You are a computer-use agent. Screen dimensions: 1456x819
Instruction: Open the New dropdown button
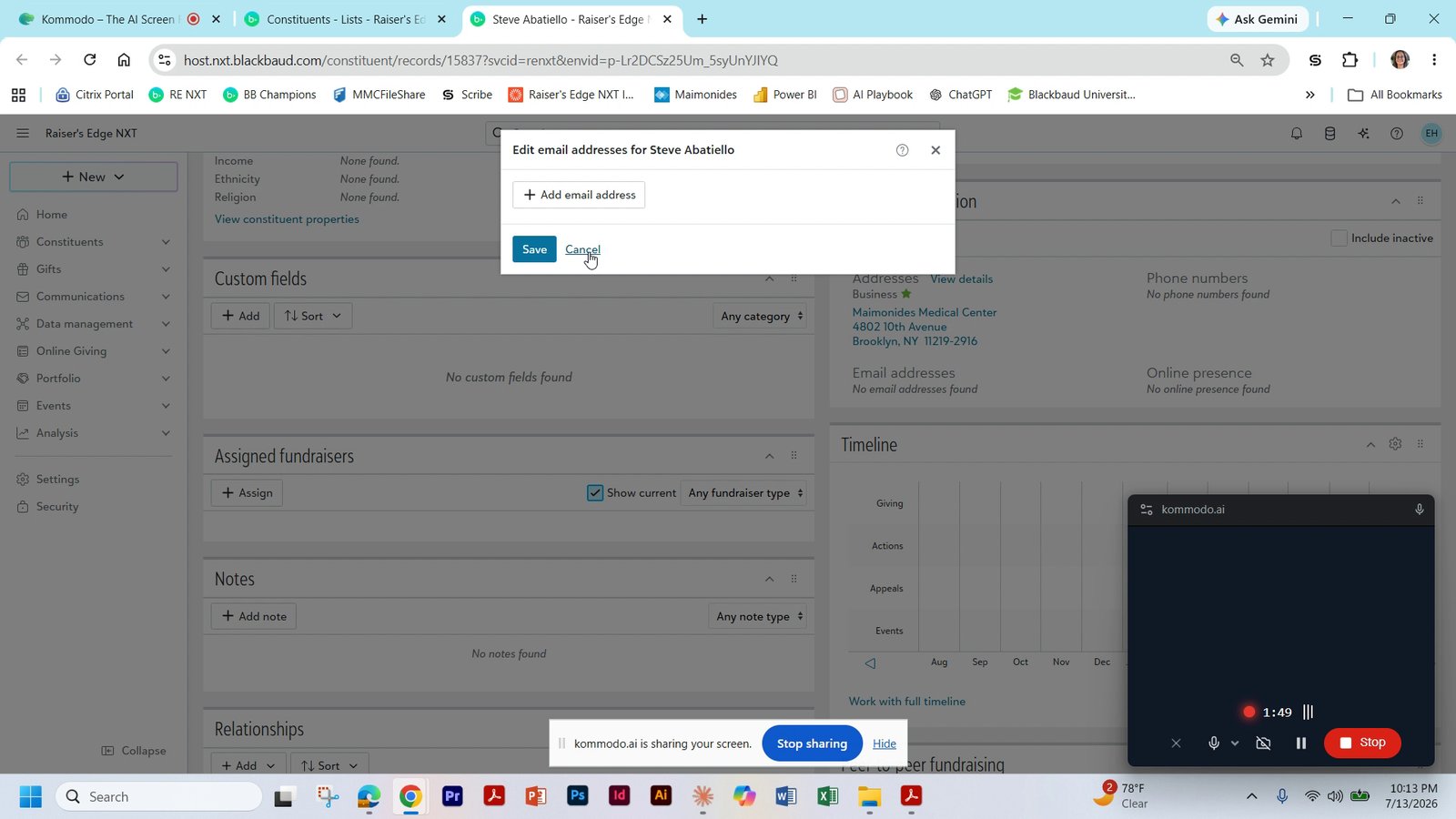point(94,177)
